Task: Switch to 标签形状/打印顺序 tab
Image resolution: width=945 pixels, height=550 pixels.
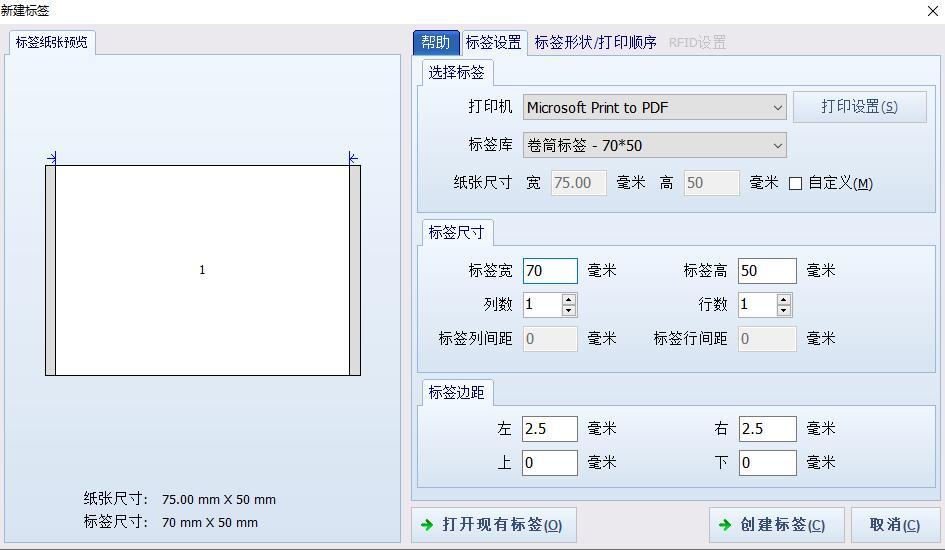Action: click(x=595, y=42)
